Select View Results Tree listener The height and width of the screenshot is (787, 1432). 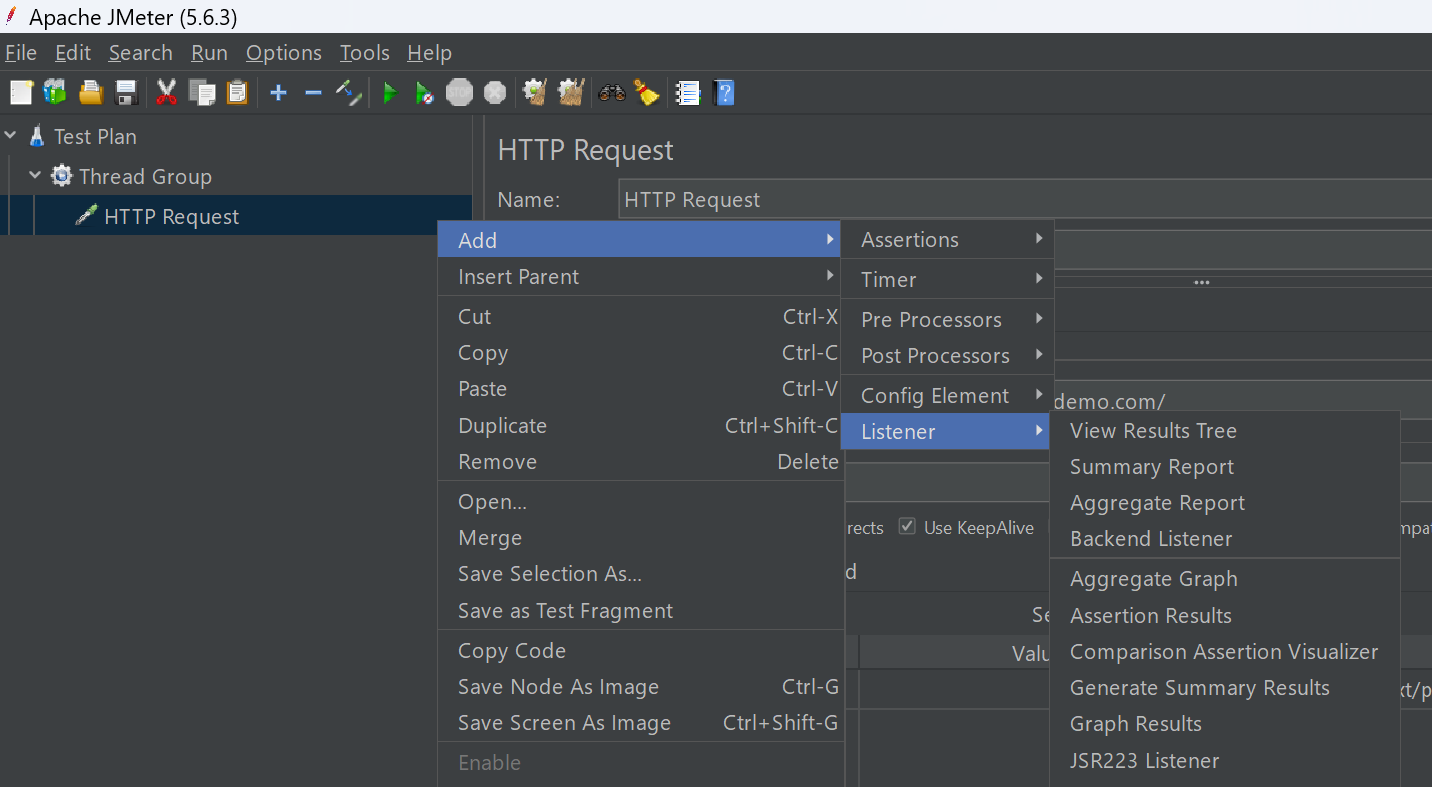(x=1225, y=431)
